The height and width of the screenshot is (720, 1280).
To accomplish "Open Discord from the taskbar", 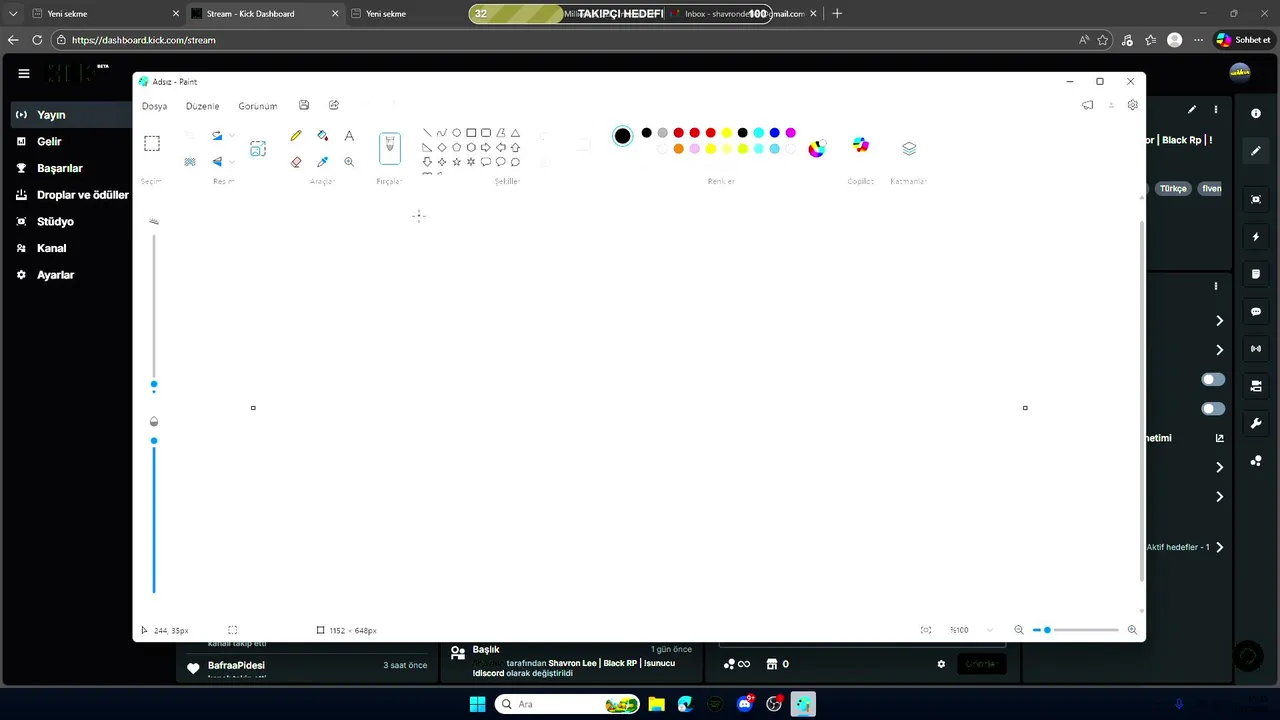I will tap(744, 704).
